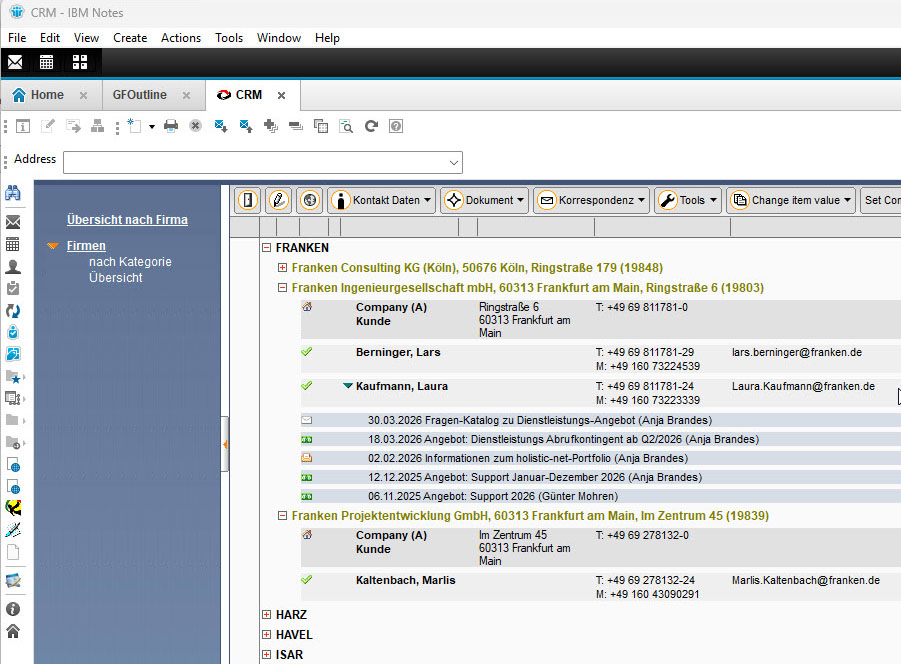
Task: Click the door exit action button
Action: (248, 200)
